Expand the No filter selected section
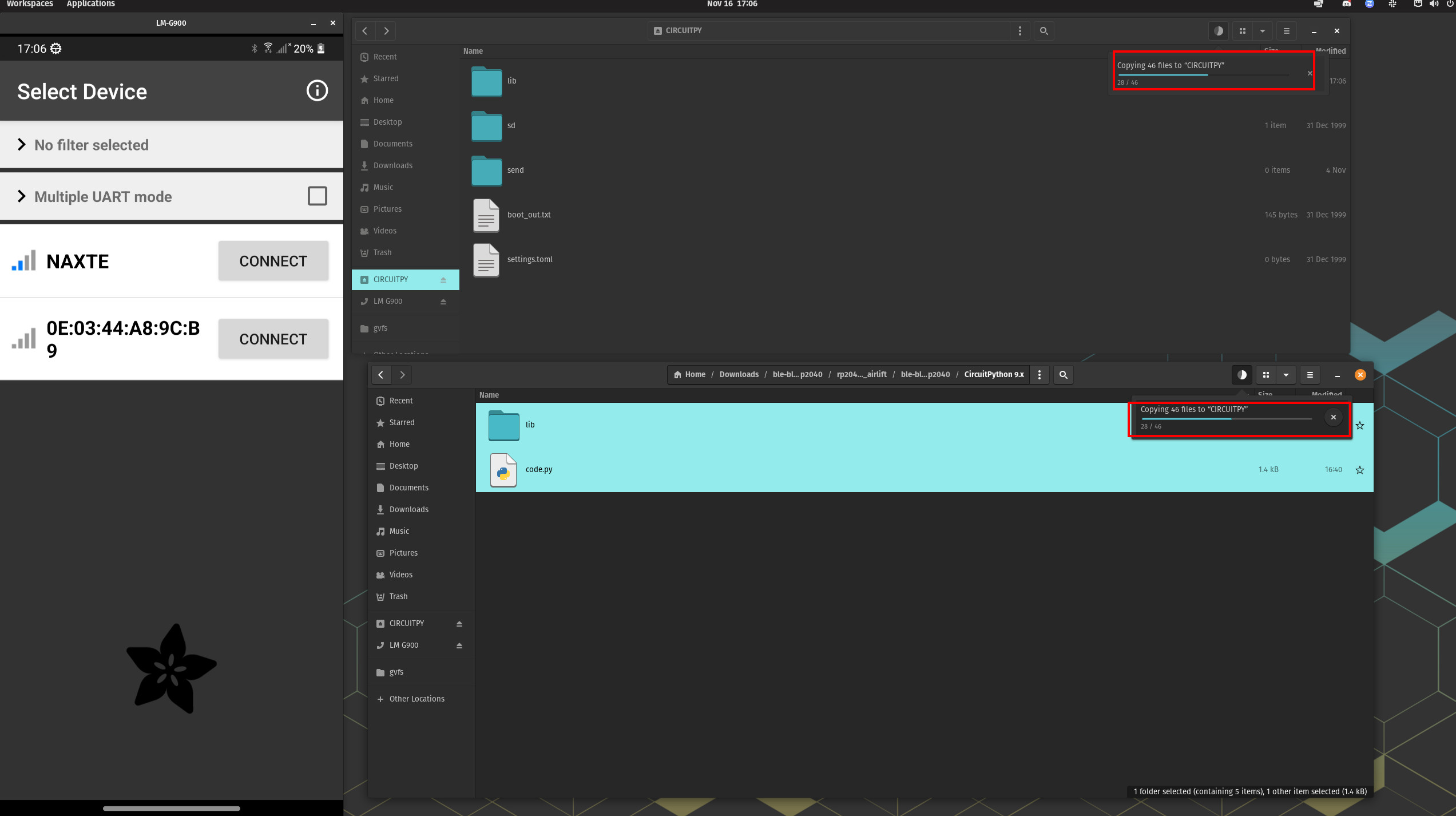1456x816 pixels. point(22,145)
